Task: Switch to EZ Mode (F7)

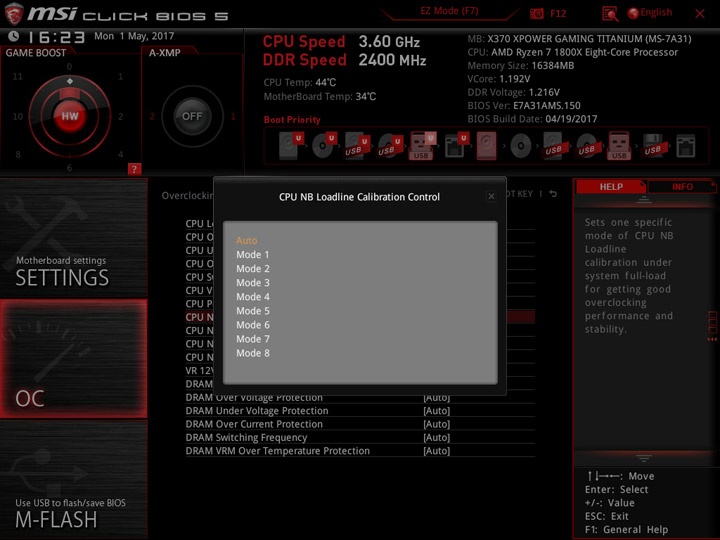Action: pyautogui.click(x=449, y=11)
